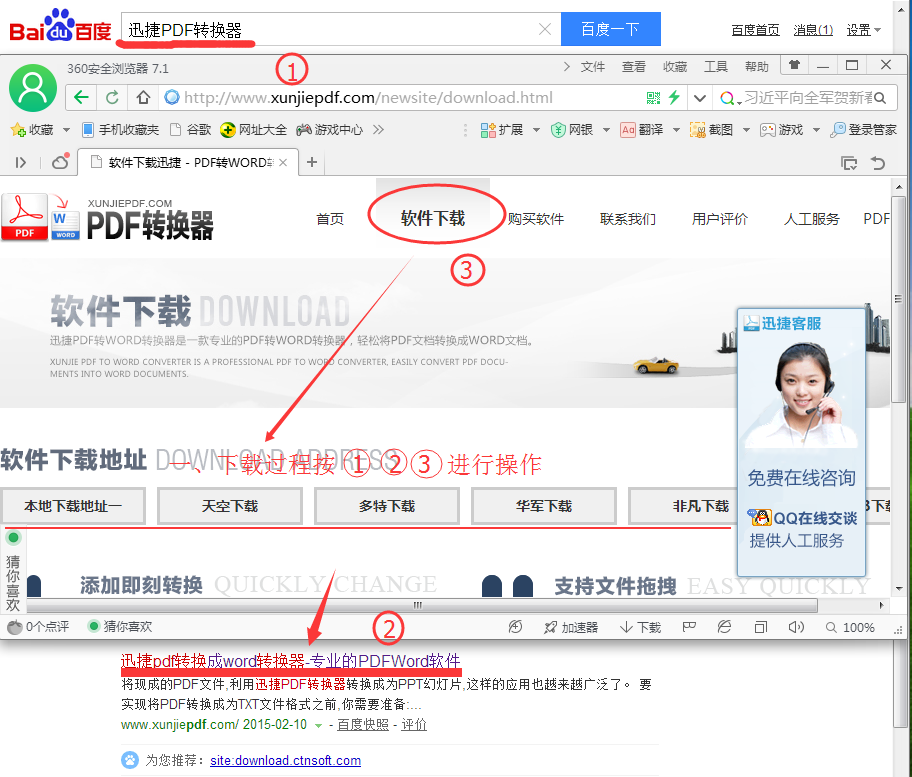
Task: Close the 软件下载迅捷 tab
Action: point(283,163)
